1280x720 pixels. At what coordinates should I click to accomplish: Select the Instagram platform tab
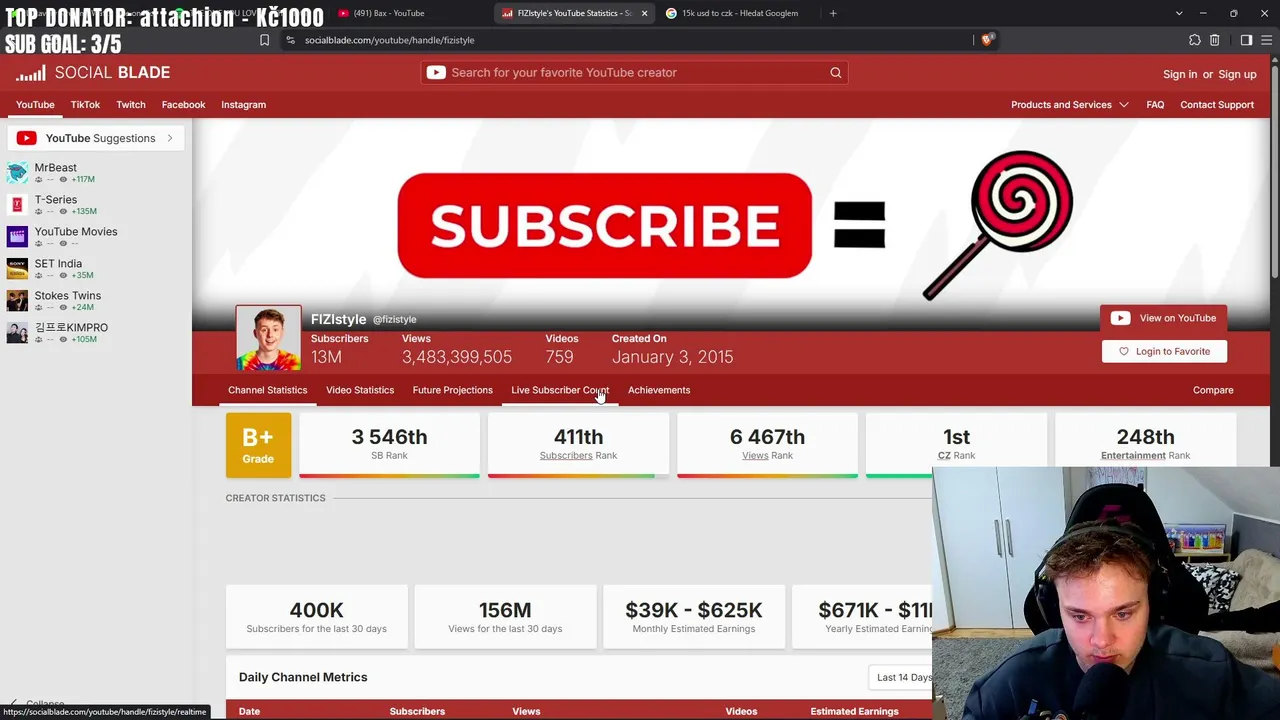(x=243, y=105)
